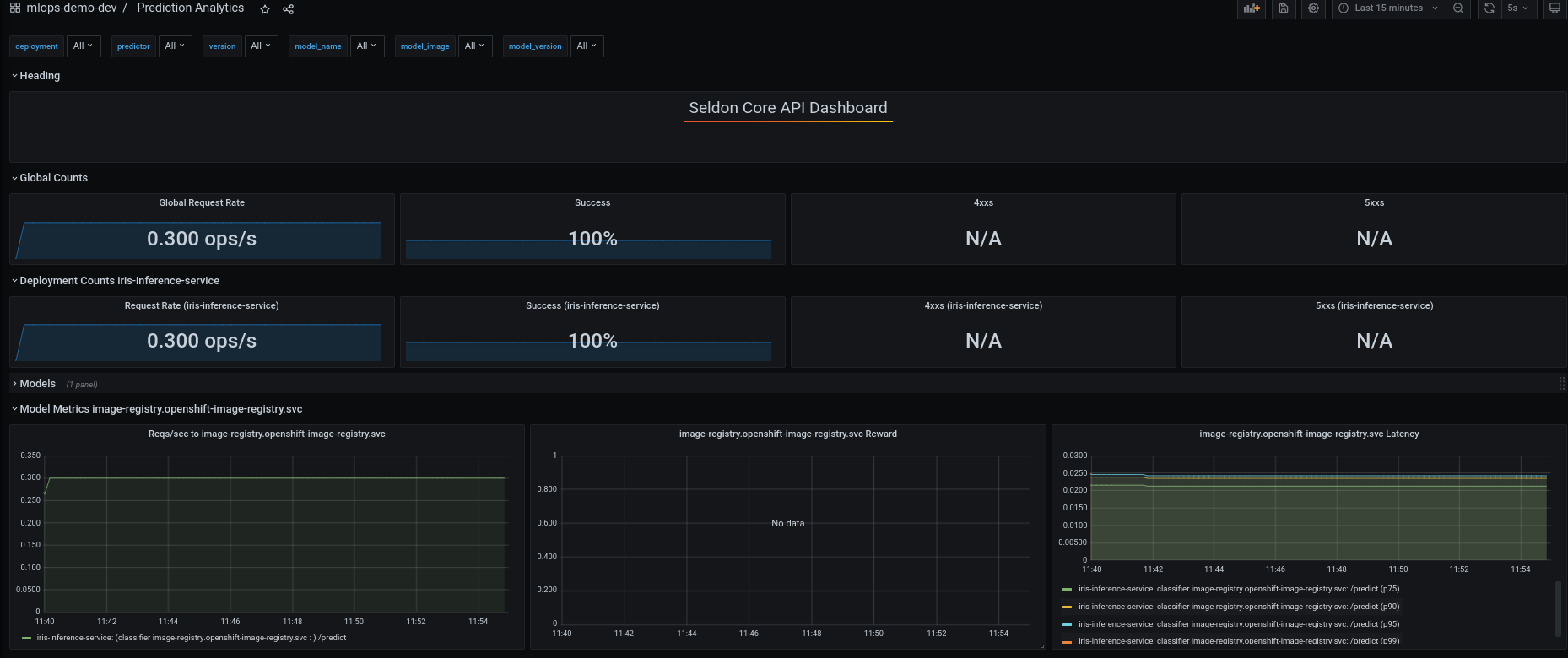Click the p75 legend color swatch
The width and height of the screenshot is (1568, 658).
click(1067, 590)
